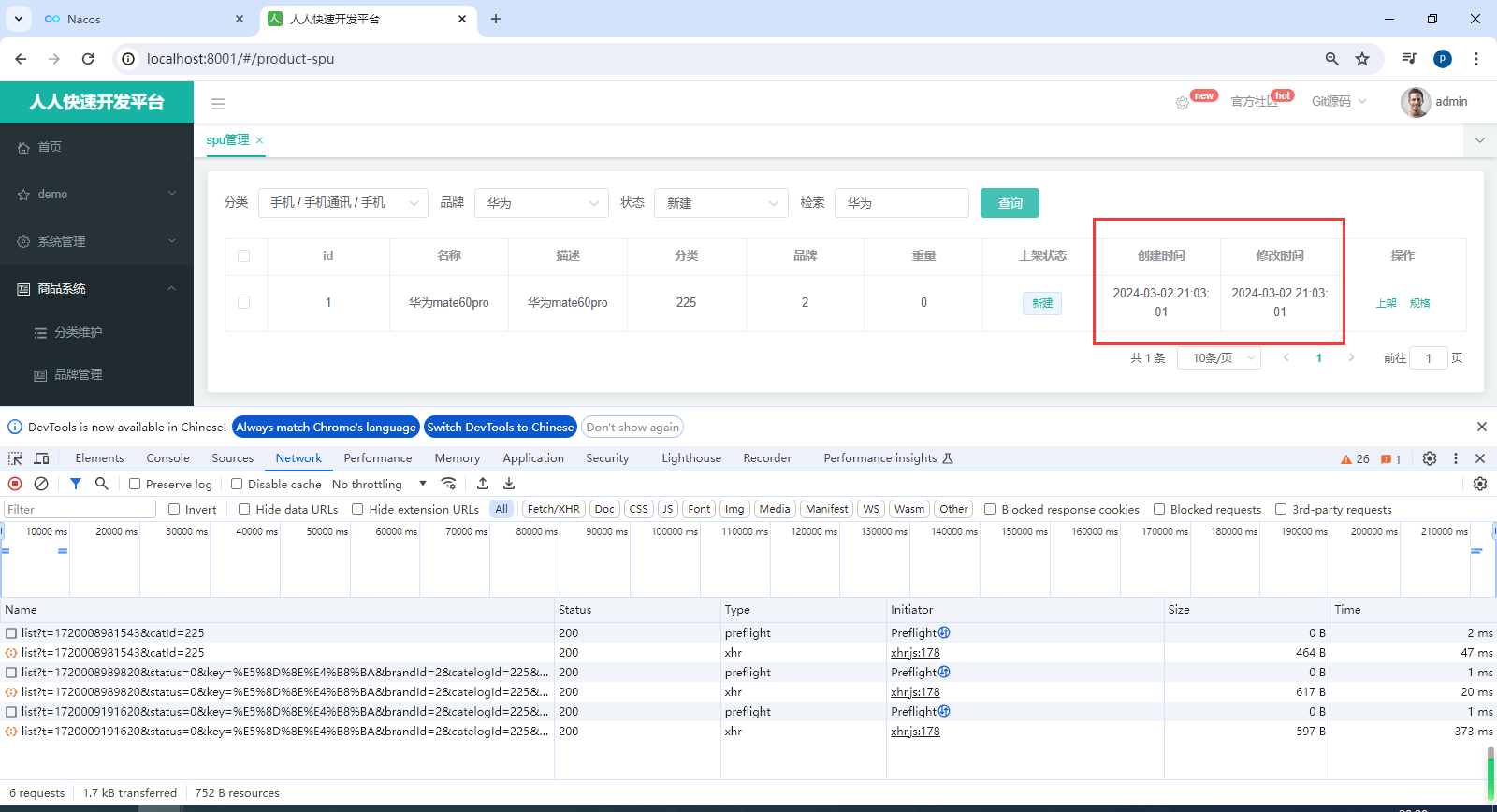Close the spu管理 tab with its x
The height and width of the screenshot is (812, 1497).
point(260,140)
